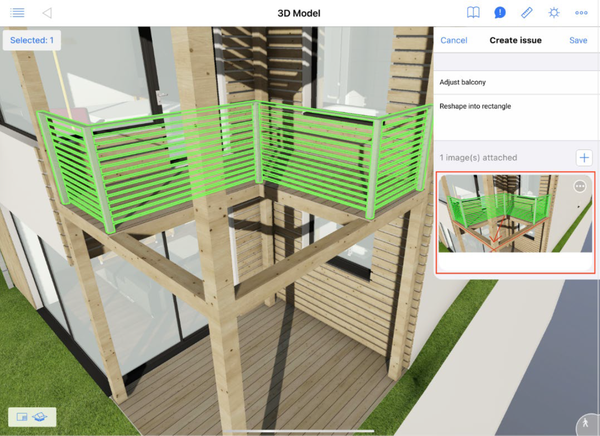Click the 3D Model title
Viewport: 600px width, 436px height.
pyautogui.click(x=299, y=13)
